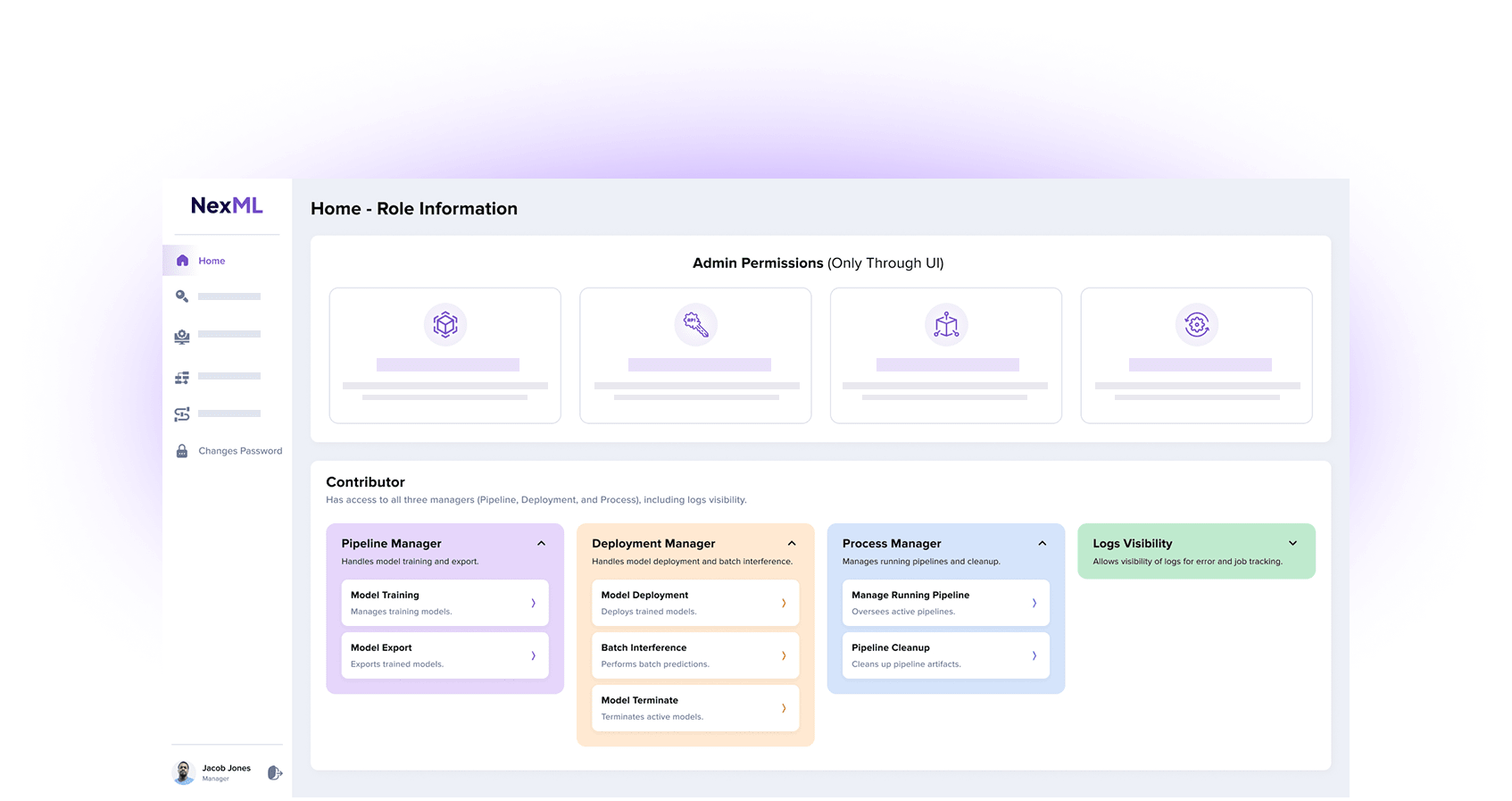Viewport: 1512px width, 801px height.
Task: Open the Pipeline Cleanup row
Action: coord(945,655)
